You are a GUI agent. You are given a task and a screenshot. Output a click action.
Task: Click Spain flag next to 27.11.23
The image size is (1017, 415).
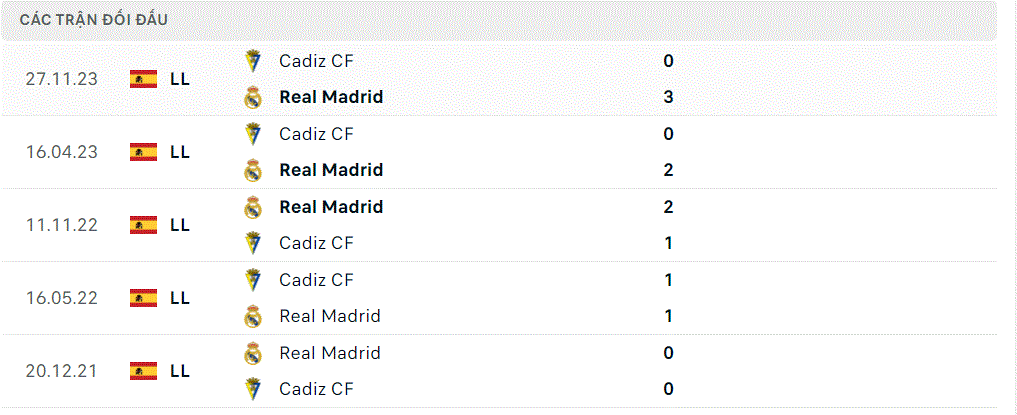[143, 78]
